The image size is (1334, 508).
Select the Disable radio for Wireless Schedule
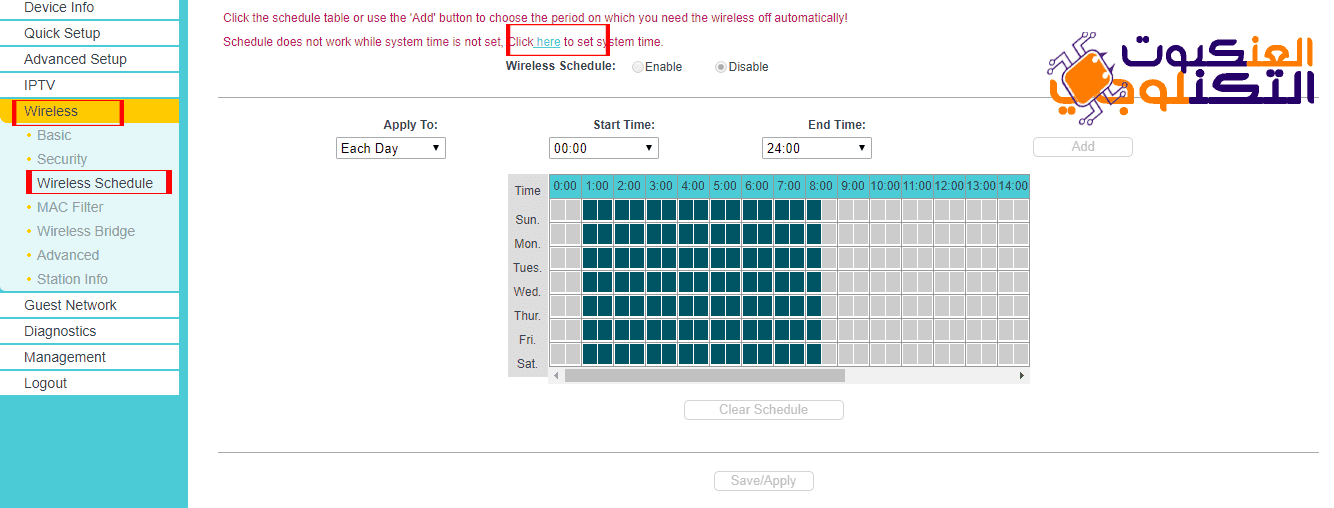[x=721, y=67]
